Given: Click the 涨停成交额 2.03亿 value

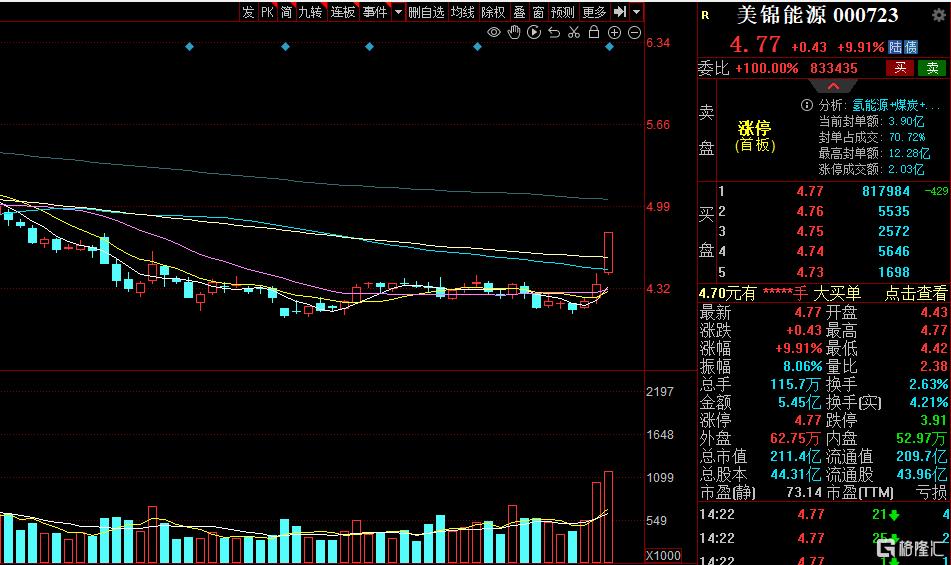Looking at the screenshot, I should (906, 169).
